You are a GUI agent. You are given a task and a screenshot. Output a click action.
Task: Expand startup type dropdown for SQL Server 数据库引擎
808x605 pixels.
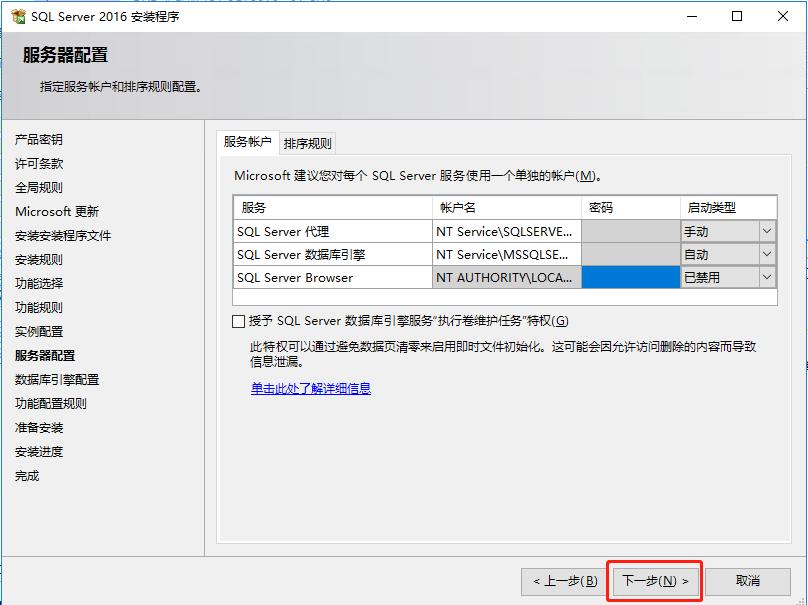tap(767, 254)
